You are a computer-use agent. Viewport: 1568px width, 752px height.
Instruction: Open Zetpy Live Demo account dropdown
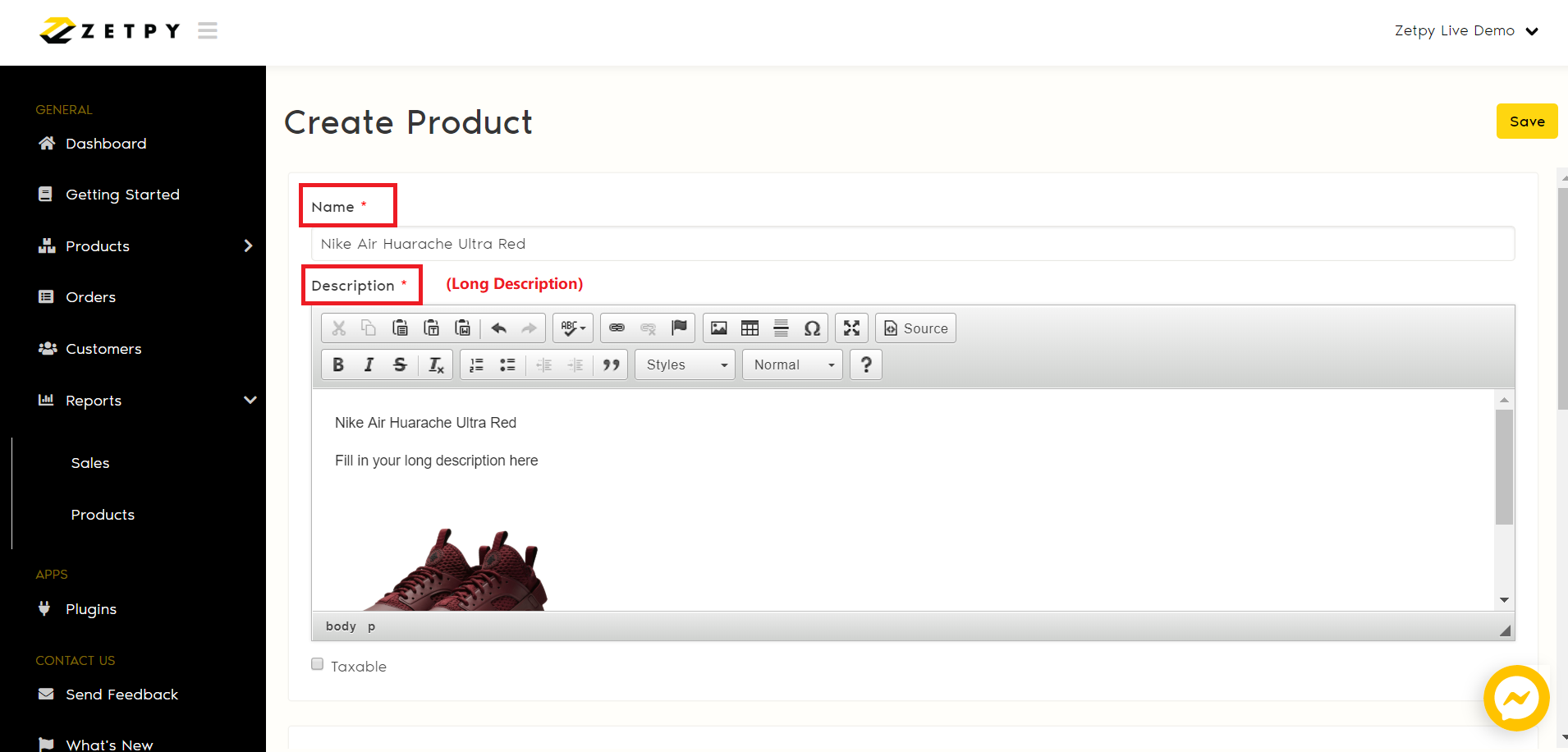1466,31
